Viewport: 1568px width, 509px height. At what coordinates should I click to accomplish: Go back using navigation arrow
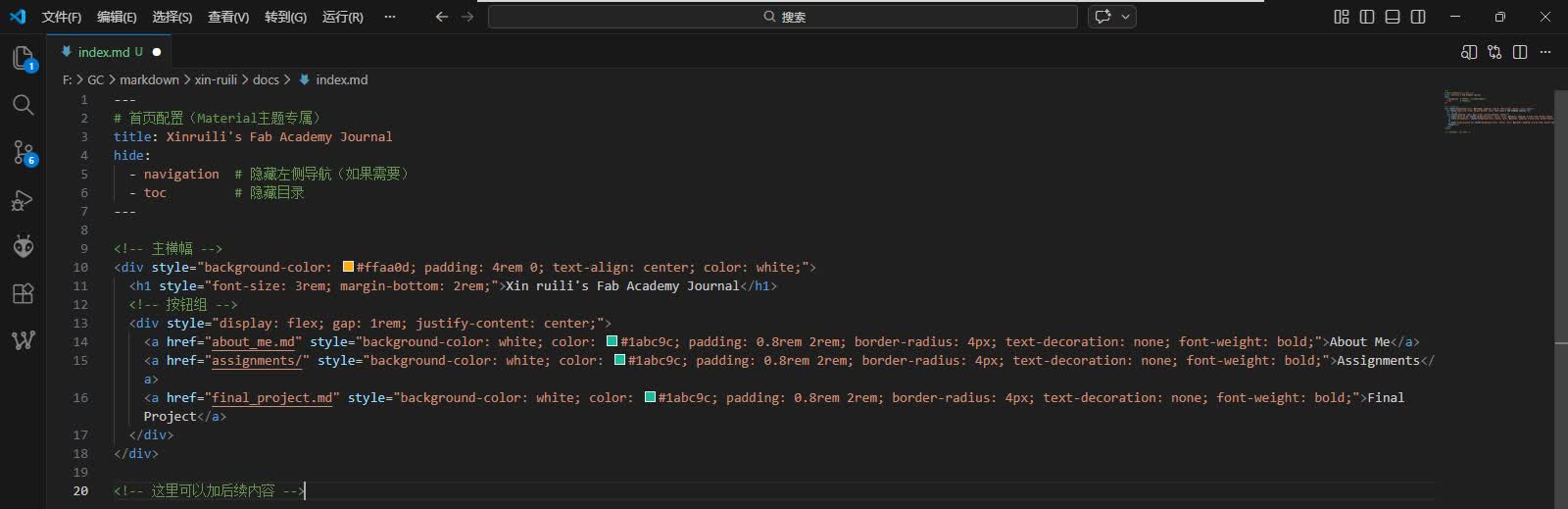tap(442, 17)
